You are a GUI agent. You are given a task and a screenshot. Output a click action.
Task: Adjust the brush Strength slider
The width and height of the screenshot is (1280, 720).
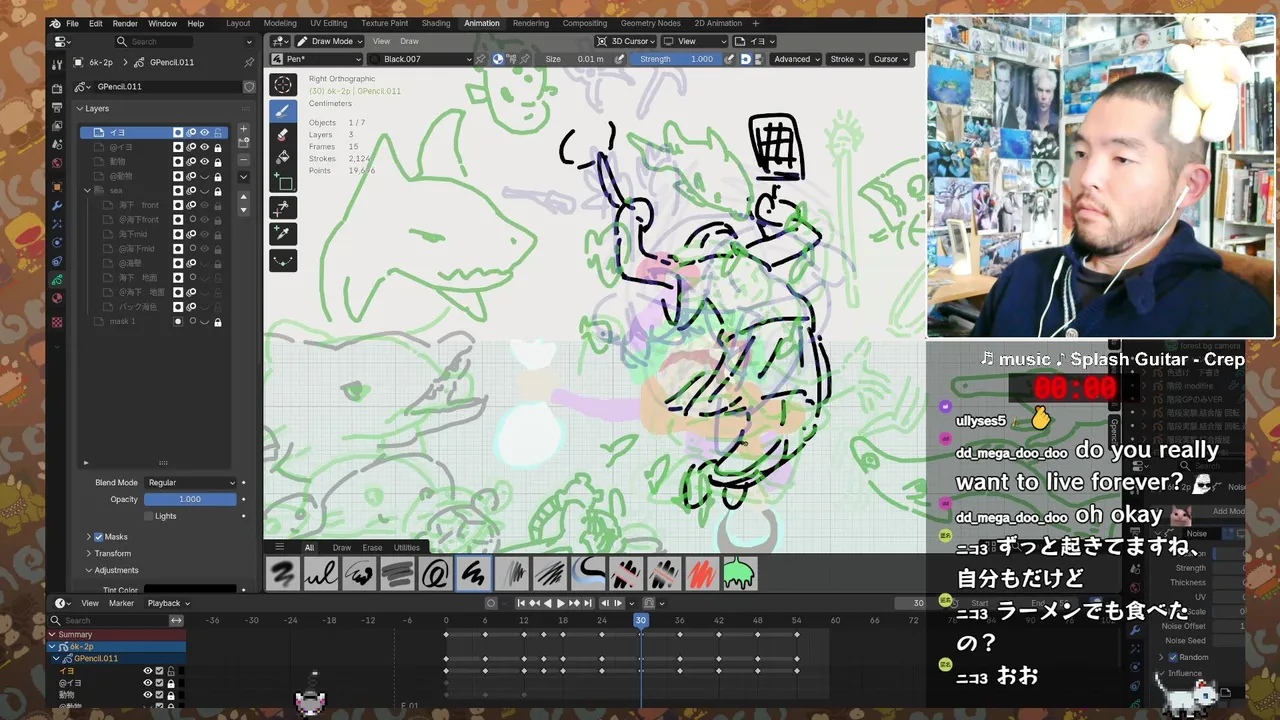coord(677,59)
